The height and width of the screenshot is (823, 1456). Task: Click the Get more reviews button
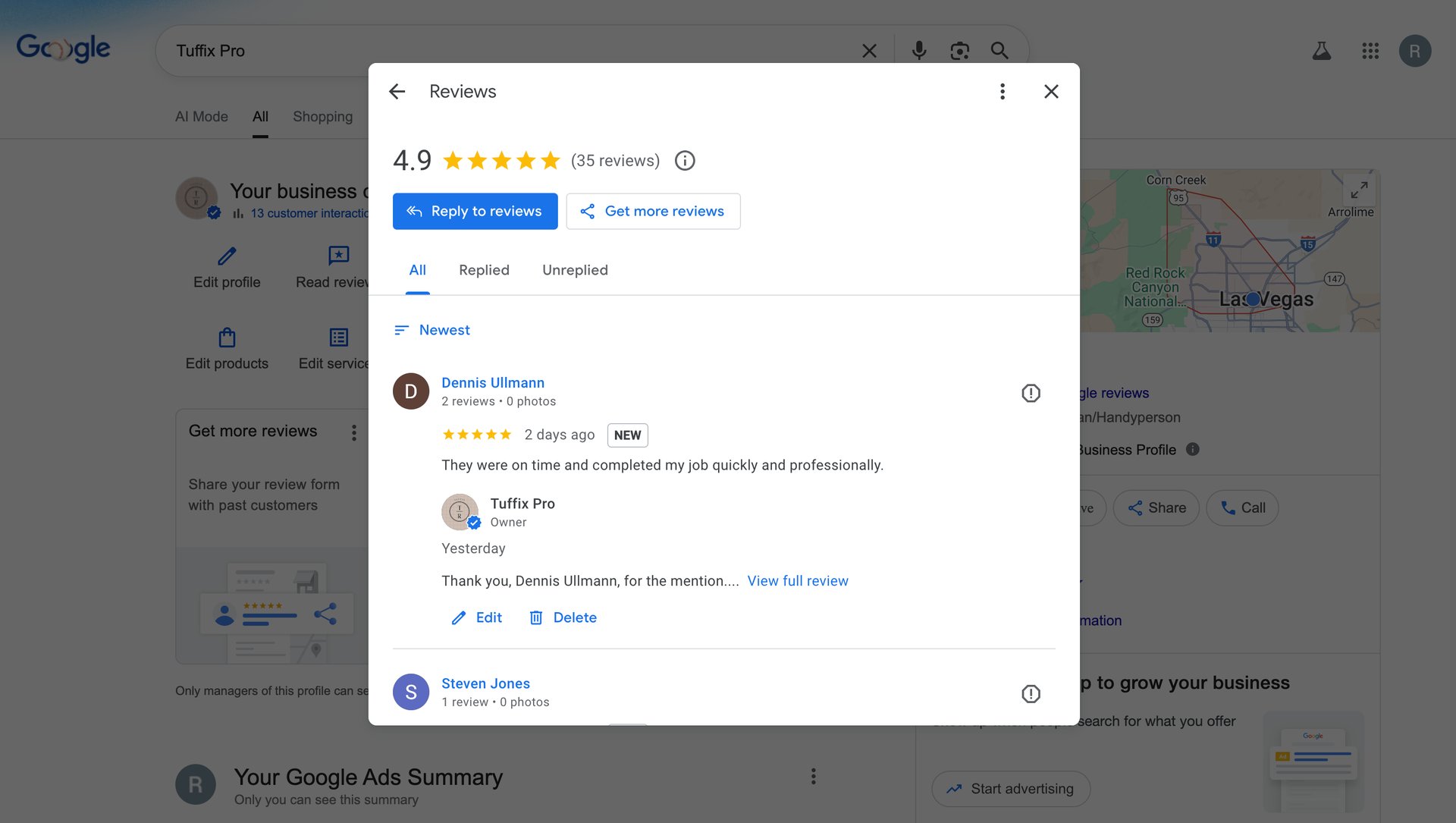(653, 211)
